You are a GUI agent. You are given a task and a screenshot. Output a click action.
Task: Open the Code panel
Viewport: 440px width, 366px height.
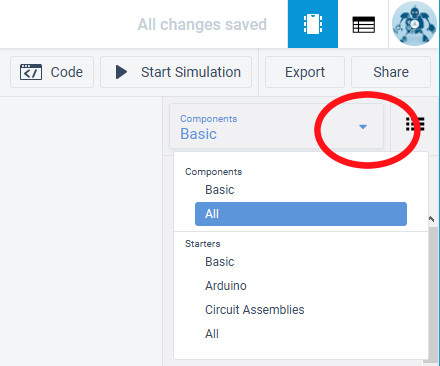[52, 72]
